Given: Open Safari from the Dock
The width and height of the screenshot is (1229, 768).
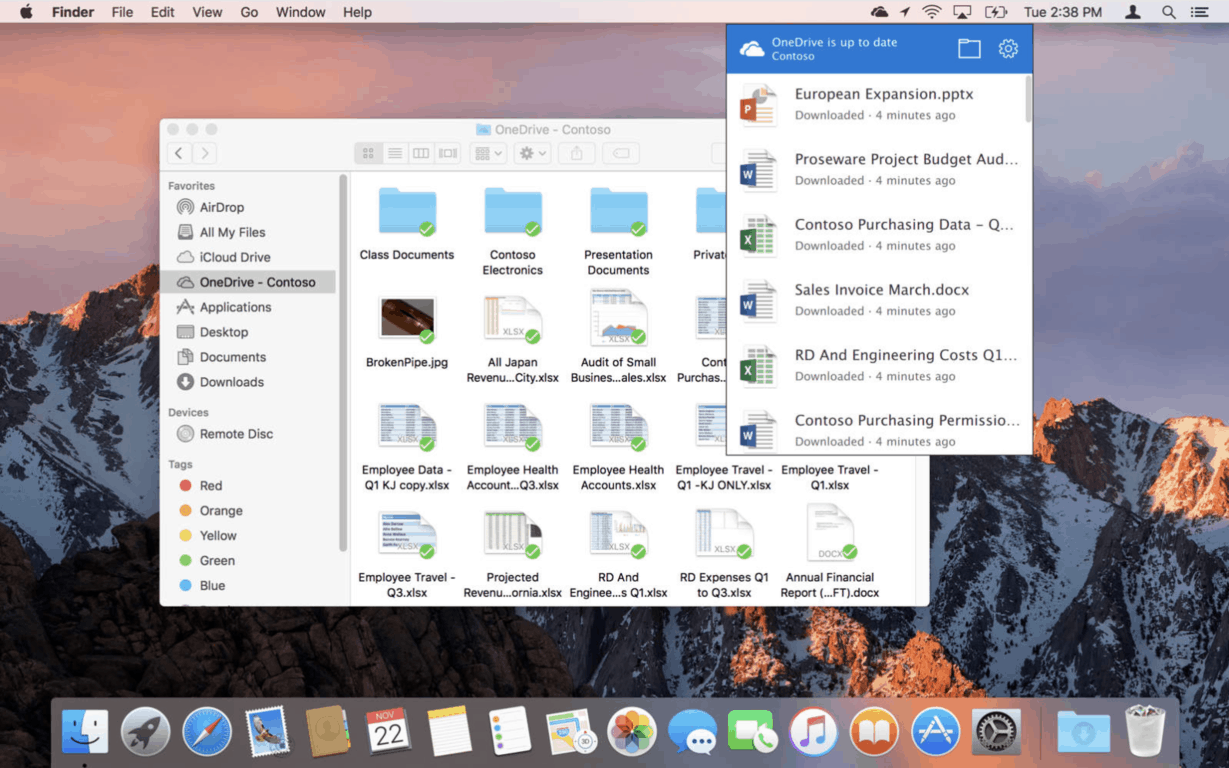Looking at the screenshot, I should click(x=207, y=732).
